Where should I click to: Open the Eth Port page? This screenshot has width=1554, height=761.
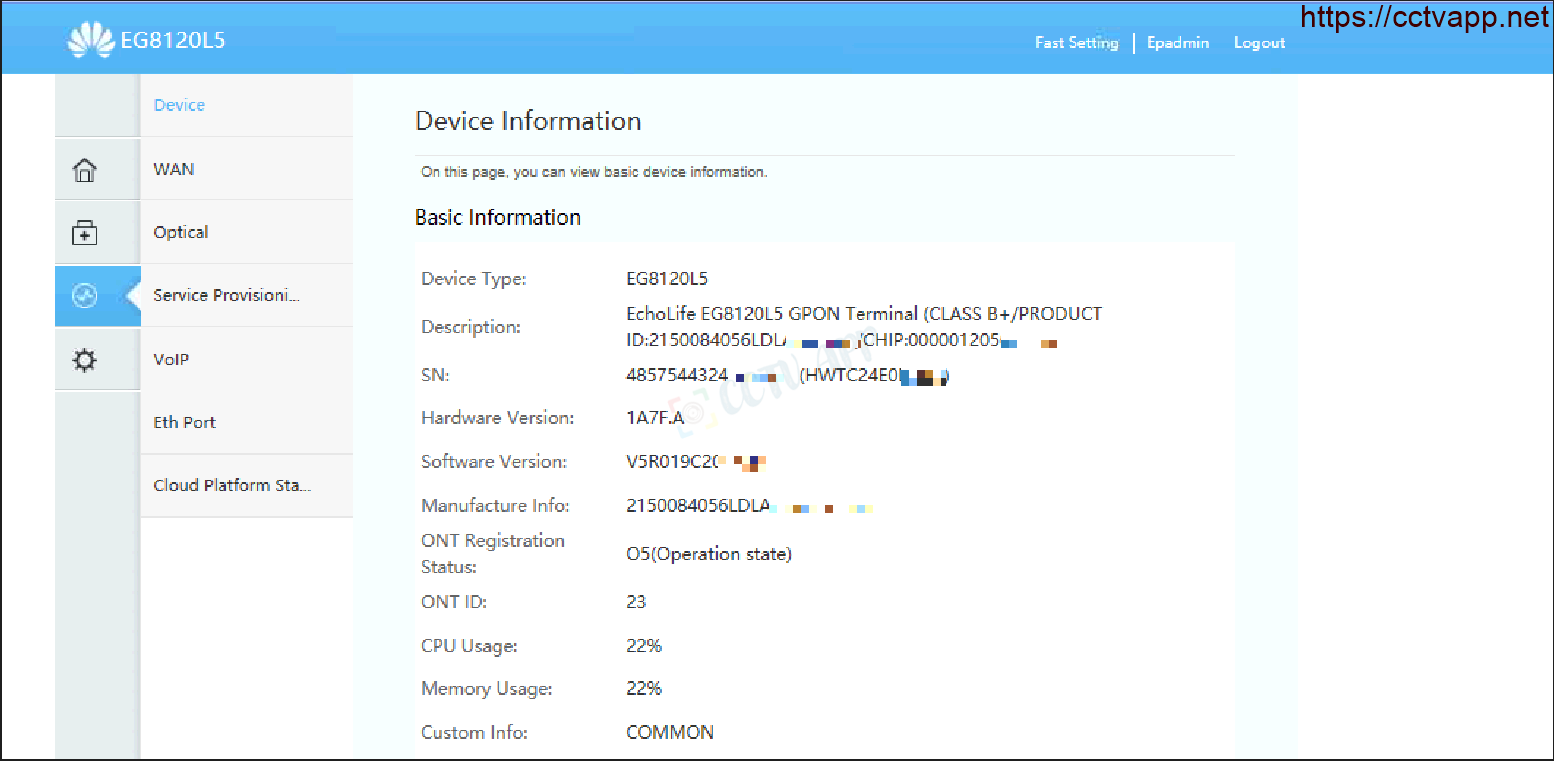tap(184, 422)
